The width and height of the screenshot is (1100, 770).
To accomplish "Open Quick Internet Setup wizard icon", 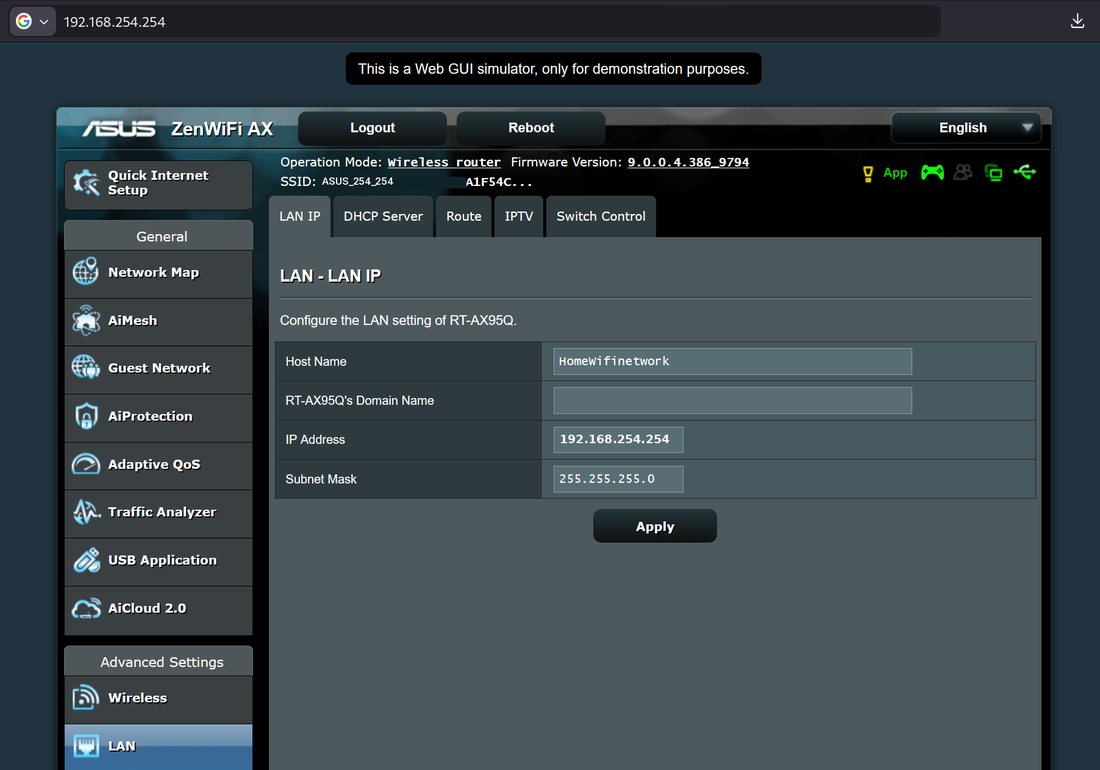I will [x=86, y=183].
